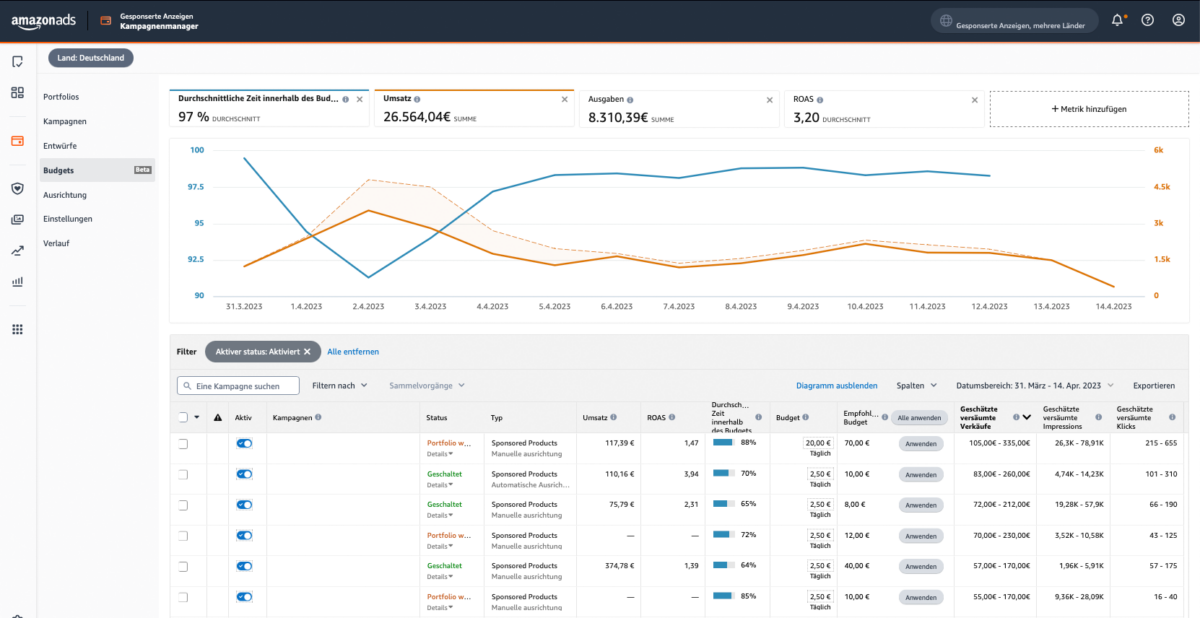Expand Details under status in 117,39 € row
The width and height of the screenshot is (1200, 618).
pos(441,453)
